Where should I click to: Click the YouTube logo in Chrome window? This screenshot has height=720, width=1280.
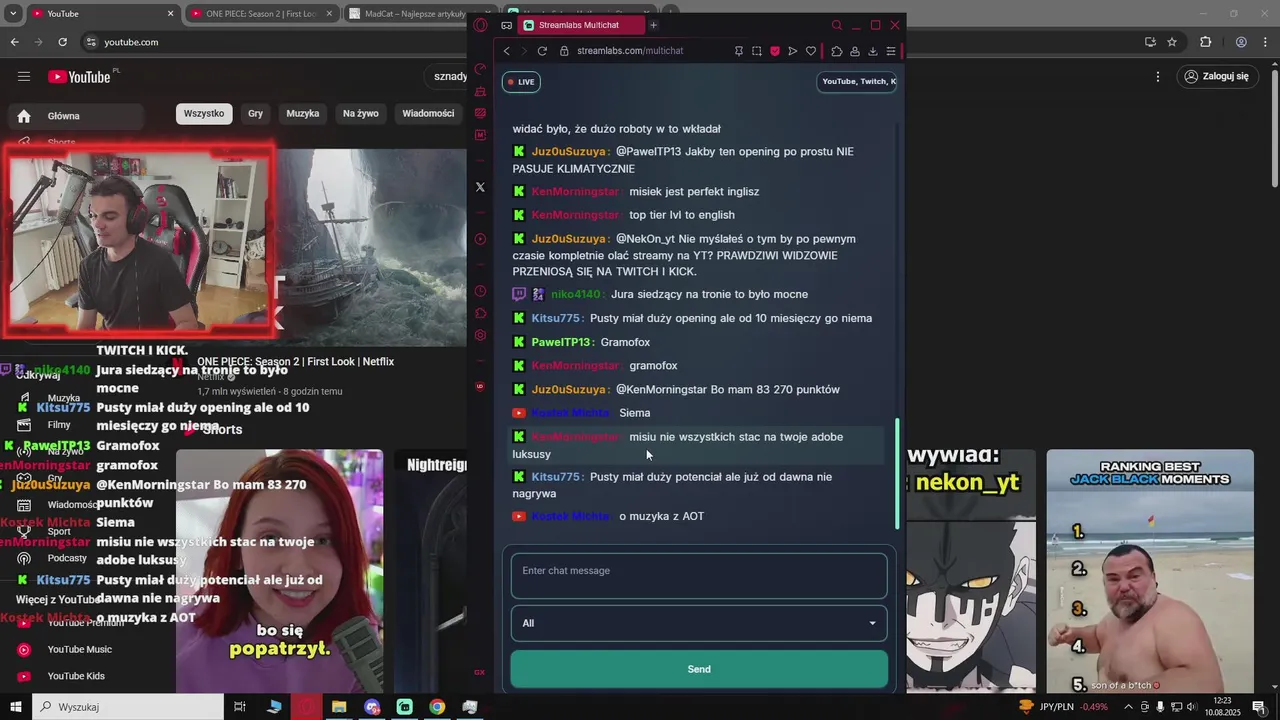pos(79,76)
